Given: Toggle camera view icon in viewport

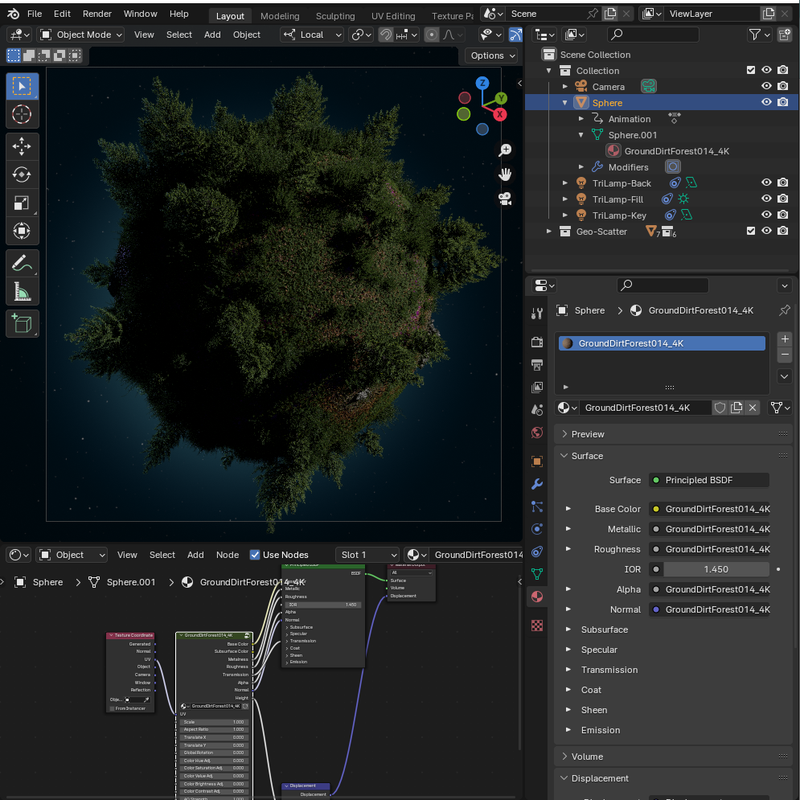Looking at the screenshot, I should coord(505,198).
